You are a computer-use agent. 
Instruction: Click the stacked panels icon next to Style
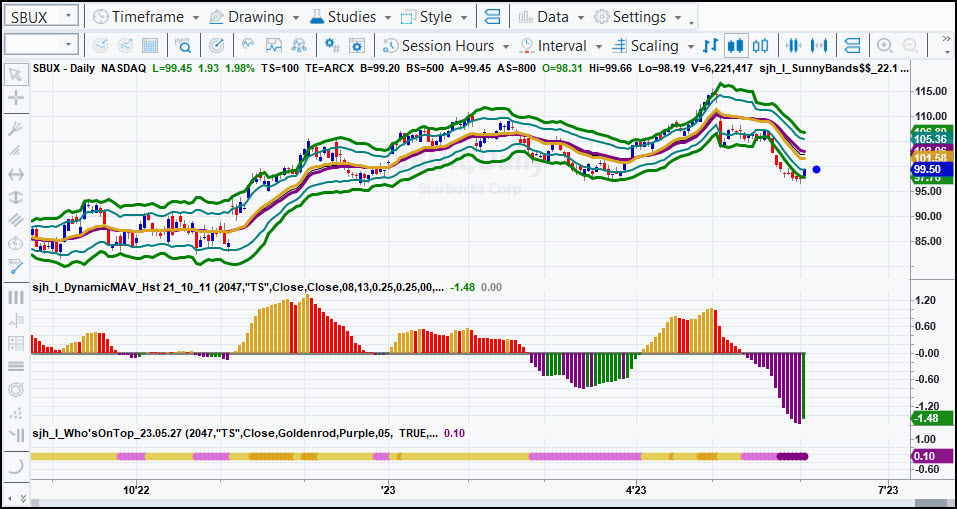point(492,16)
